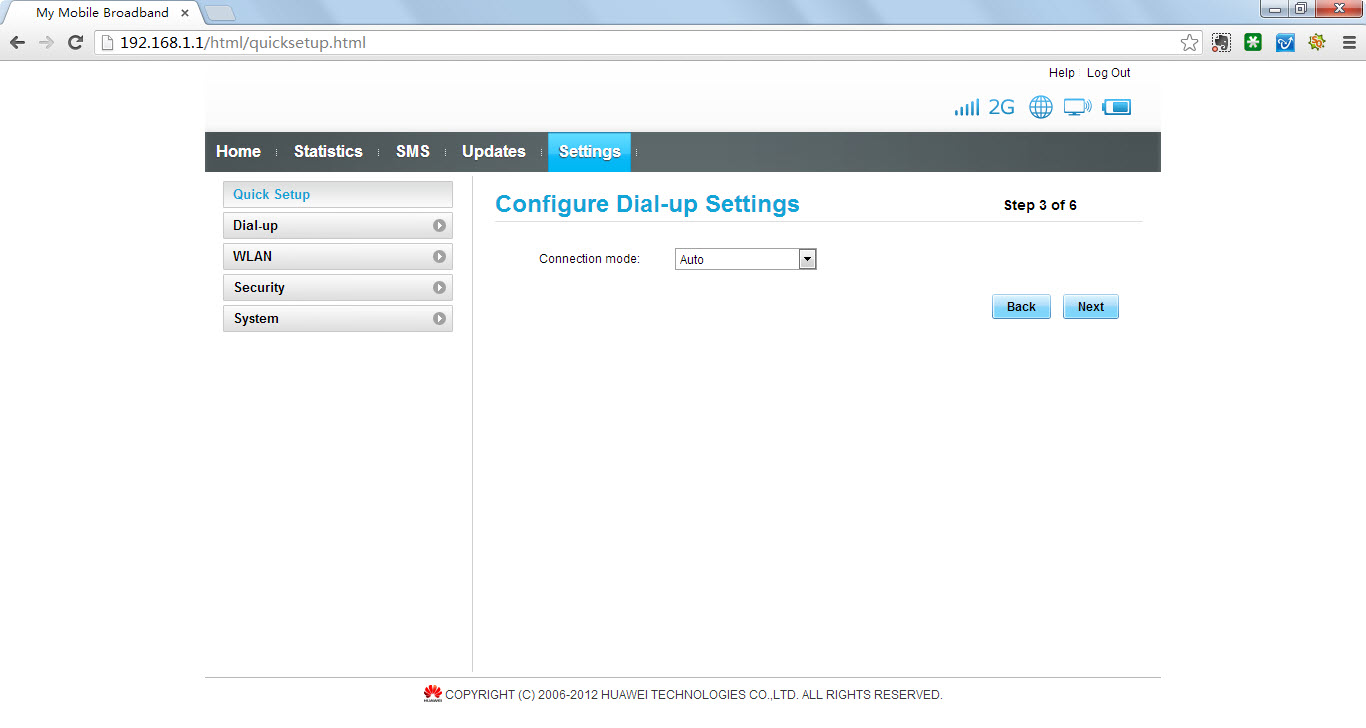Open the Chrome hamburger menu

[1349, 43]
